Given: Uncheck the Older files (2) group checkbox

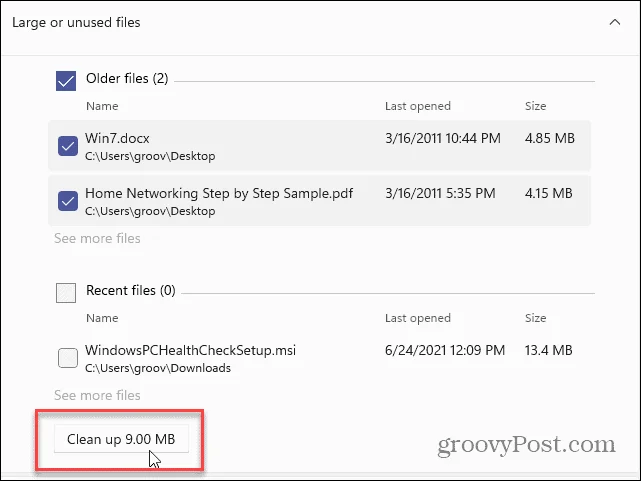Looking at the screenshot, I should pyautogui.click(x=66, y=81).
